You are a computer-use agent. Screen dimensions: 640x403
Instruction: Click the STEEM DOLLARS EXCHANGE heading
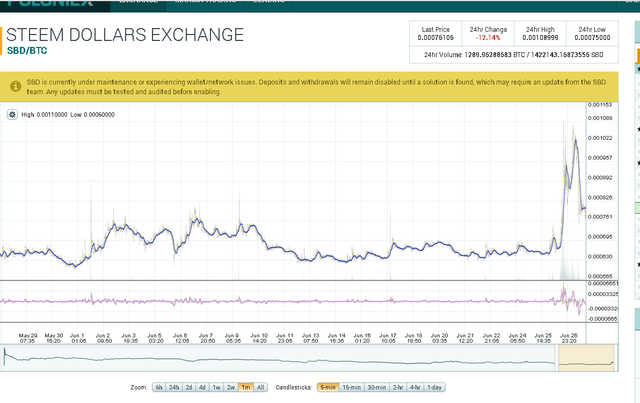125,35
